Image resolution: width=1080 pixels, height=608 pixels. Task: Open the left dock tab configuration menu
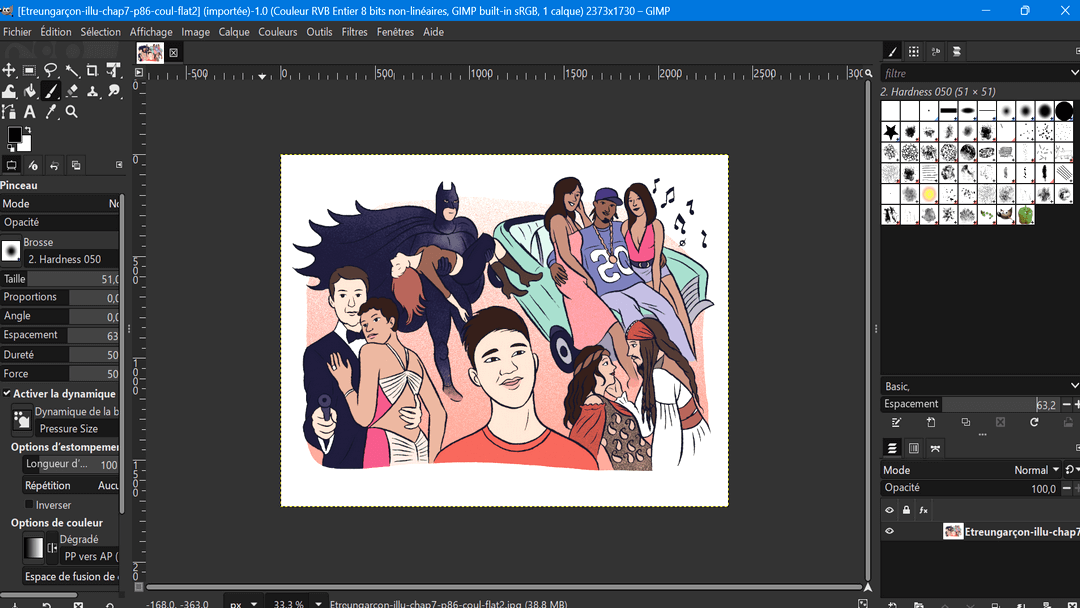[x=119, y=165]
